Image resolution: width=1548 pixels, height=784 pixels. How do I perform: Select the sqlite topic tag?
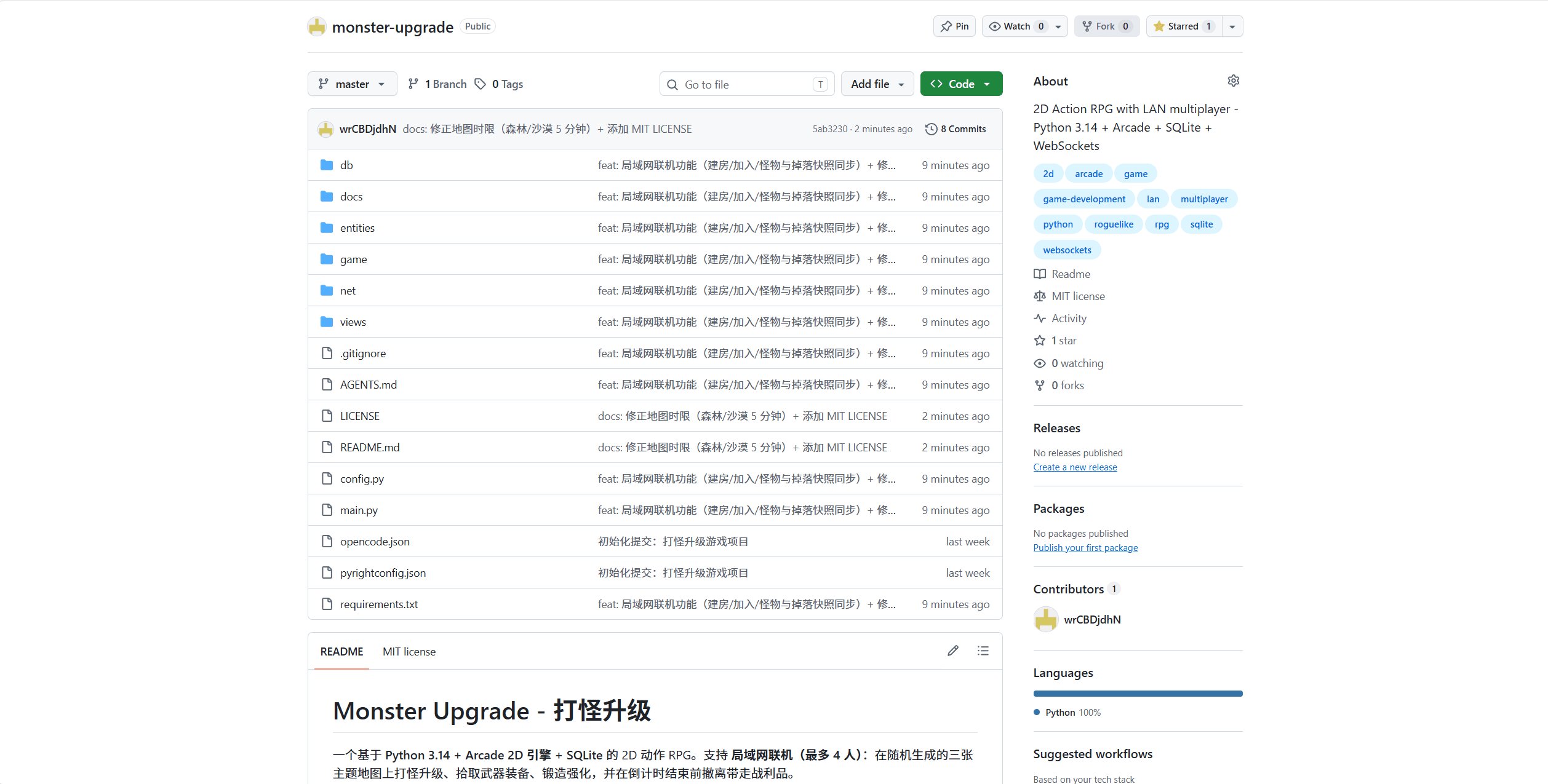click(1201, 224)
